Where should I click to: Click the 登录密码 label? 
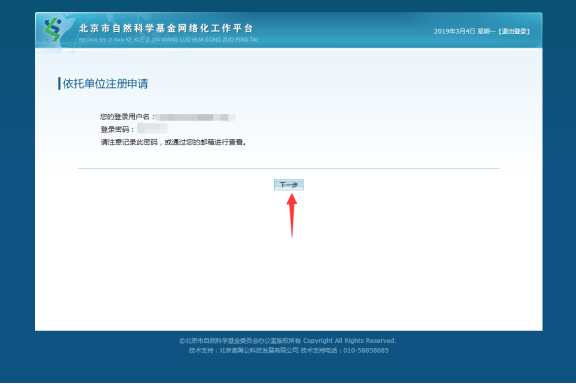[118, 130]
